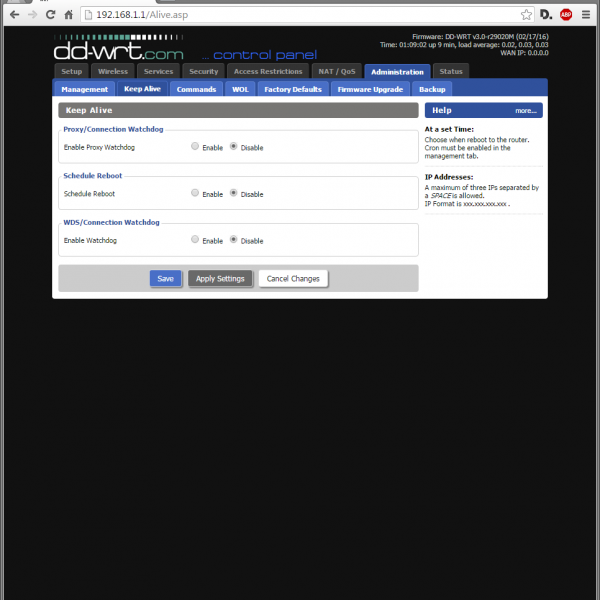
Task: Focus the address bar showing 192.168.1.1/Alive.asp
Action: tap(300, 15)
